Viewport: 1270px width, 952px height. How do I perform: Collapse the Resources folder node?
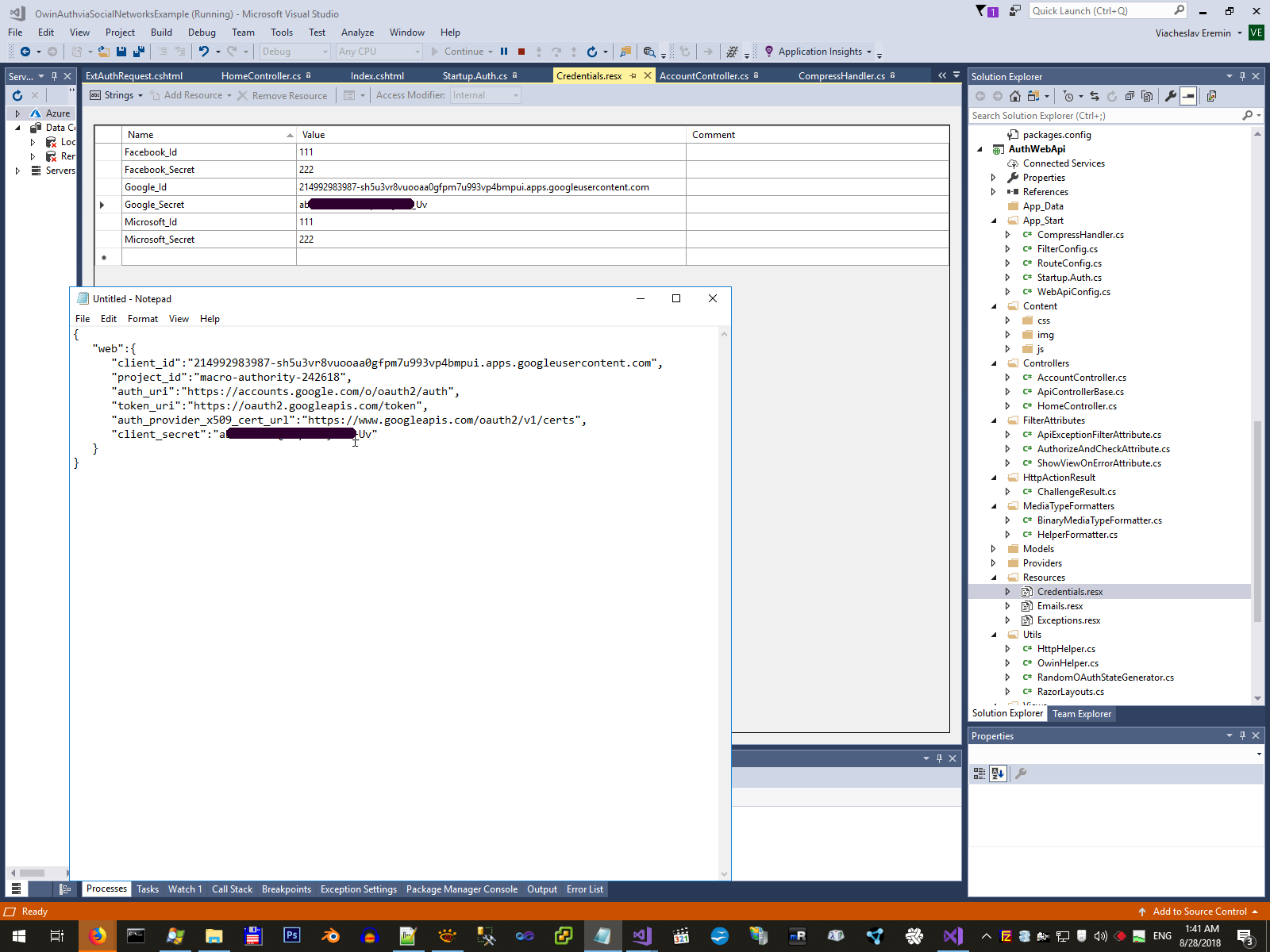(994, 578)
